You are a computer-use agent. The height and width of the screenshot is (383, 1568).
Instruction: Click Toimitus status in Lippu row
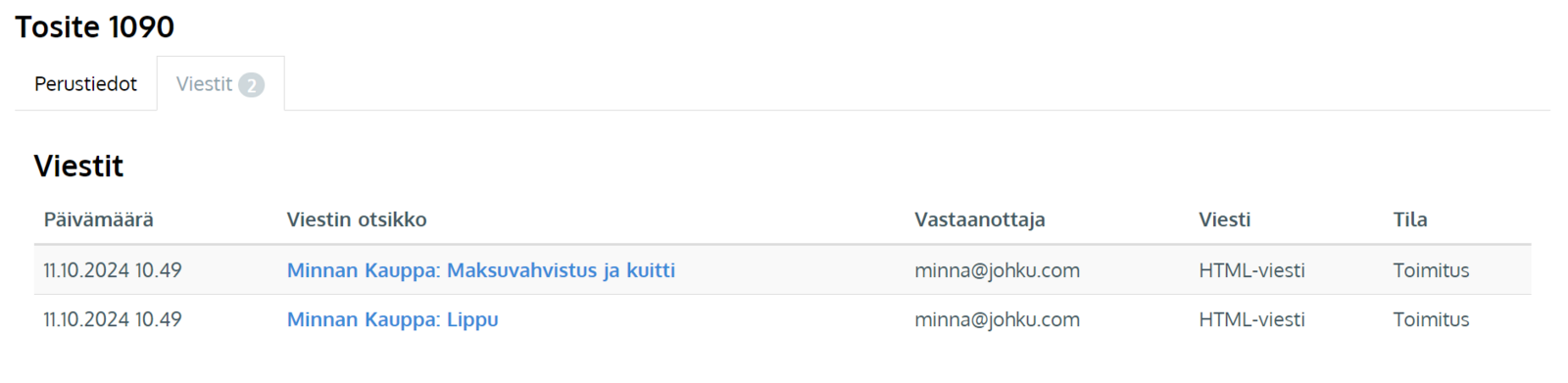(x=1431, y=319)
